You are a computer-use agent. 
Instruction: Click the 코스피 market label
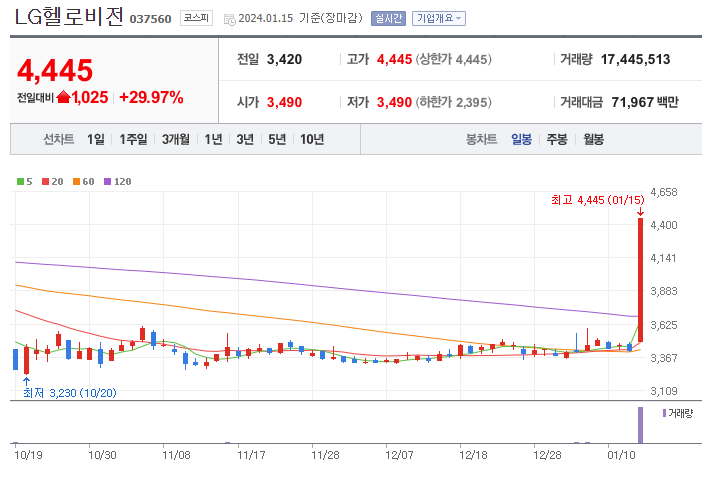(197, 18)
